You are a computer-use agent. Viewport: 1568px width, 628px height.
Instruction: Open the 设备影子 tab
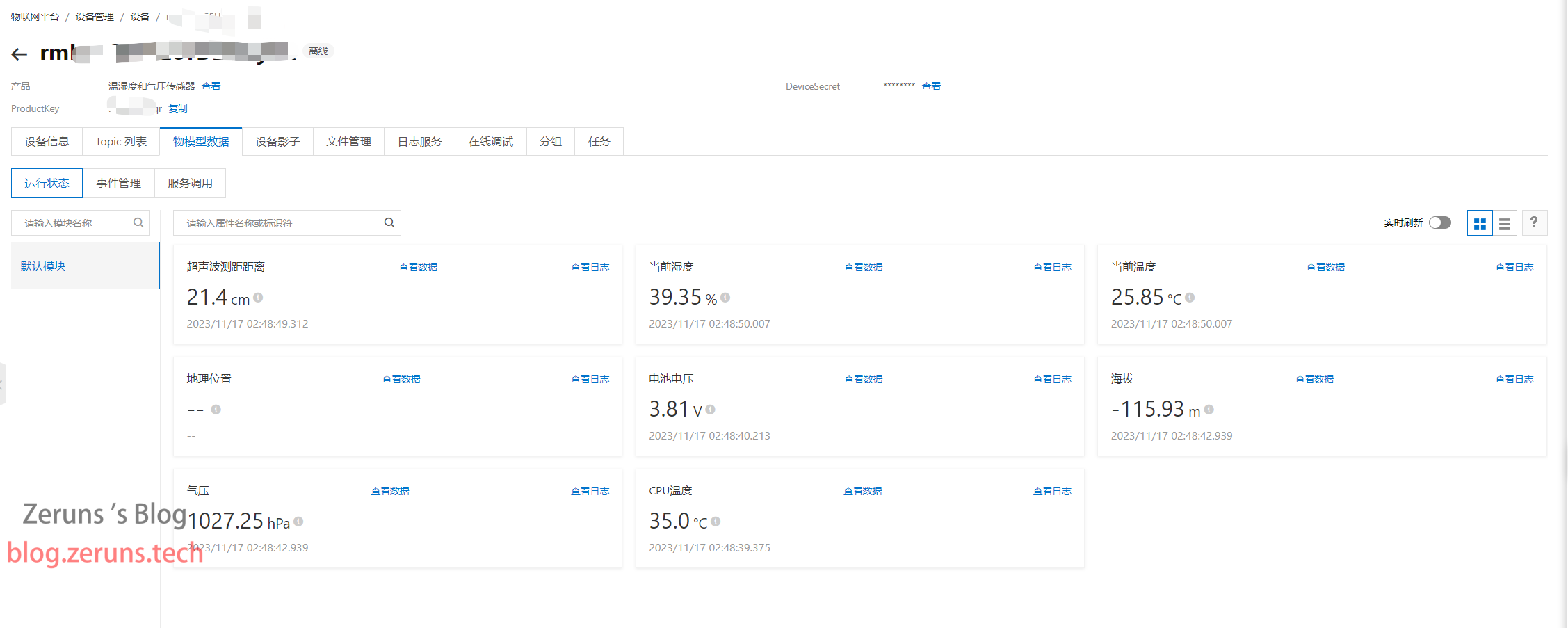(x=277, y=142)
